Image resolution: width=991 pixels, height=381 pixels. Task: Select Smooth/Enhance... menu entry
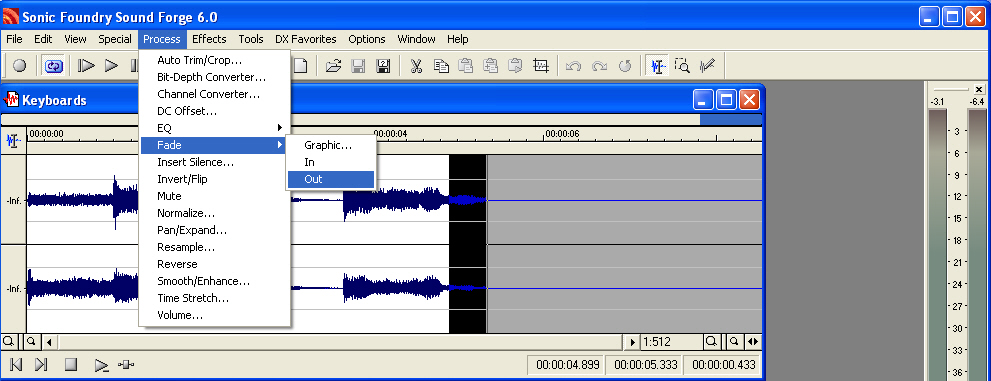pos(214,281)
